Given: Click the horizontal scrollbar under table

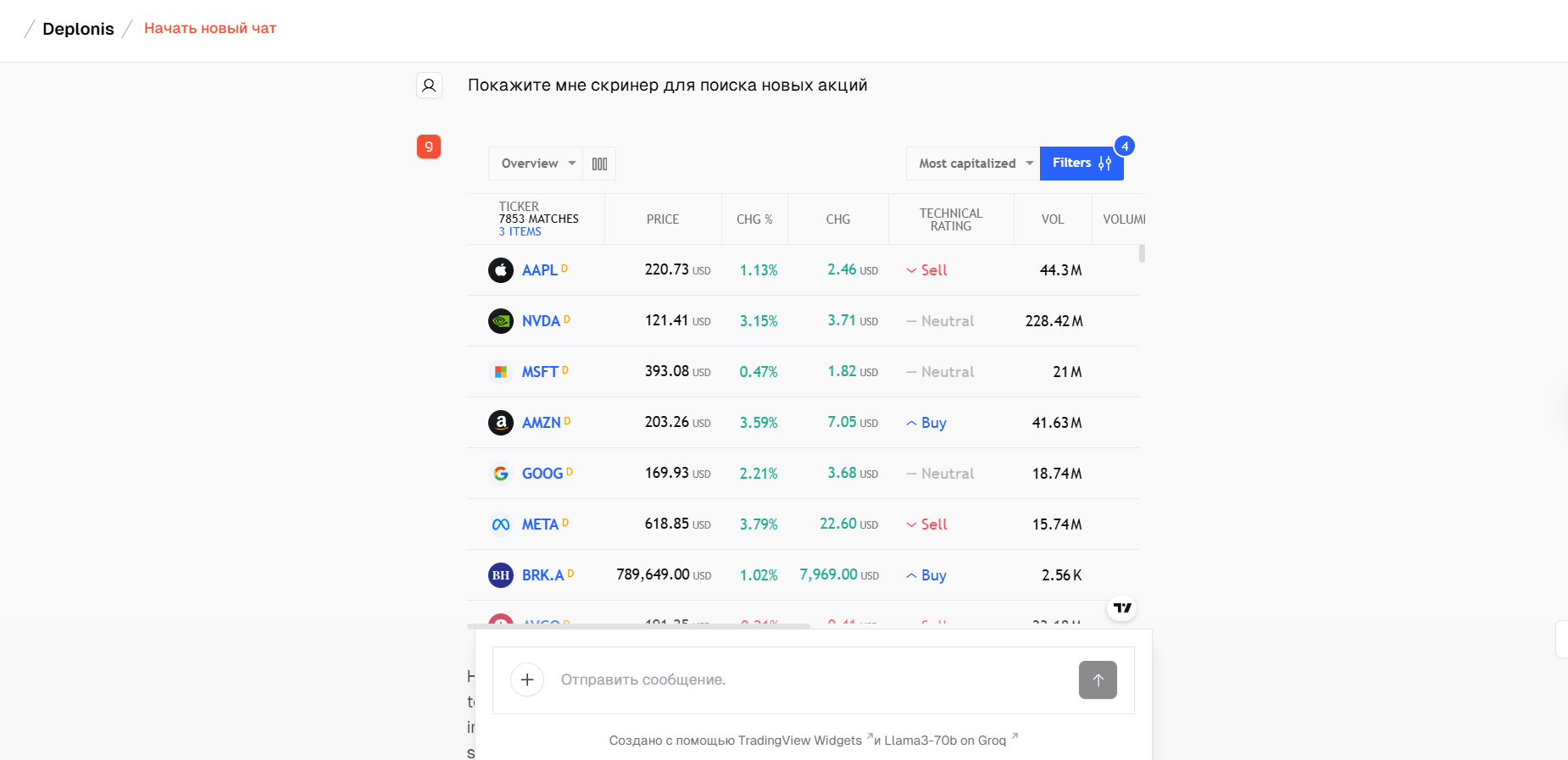Looking at the screenshot, I should 638,626.
